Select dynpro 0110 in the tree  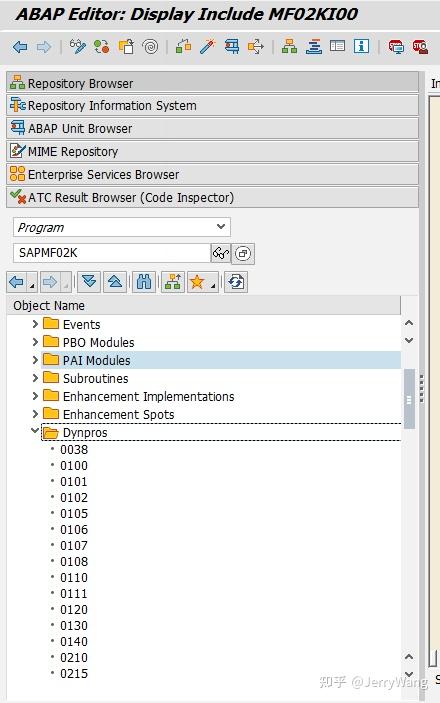pyautogui.click(x=74, y=577)
